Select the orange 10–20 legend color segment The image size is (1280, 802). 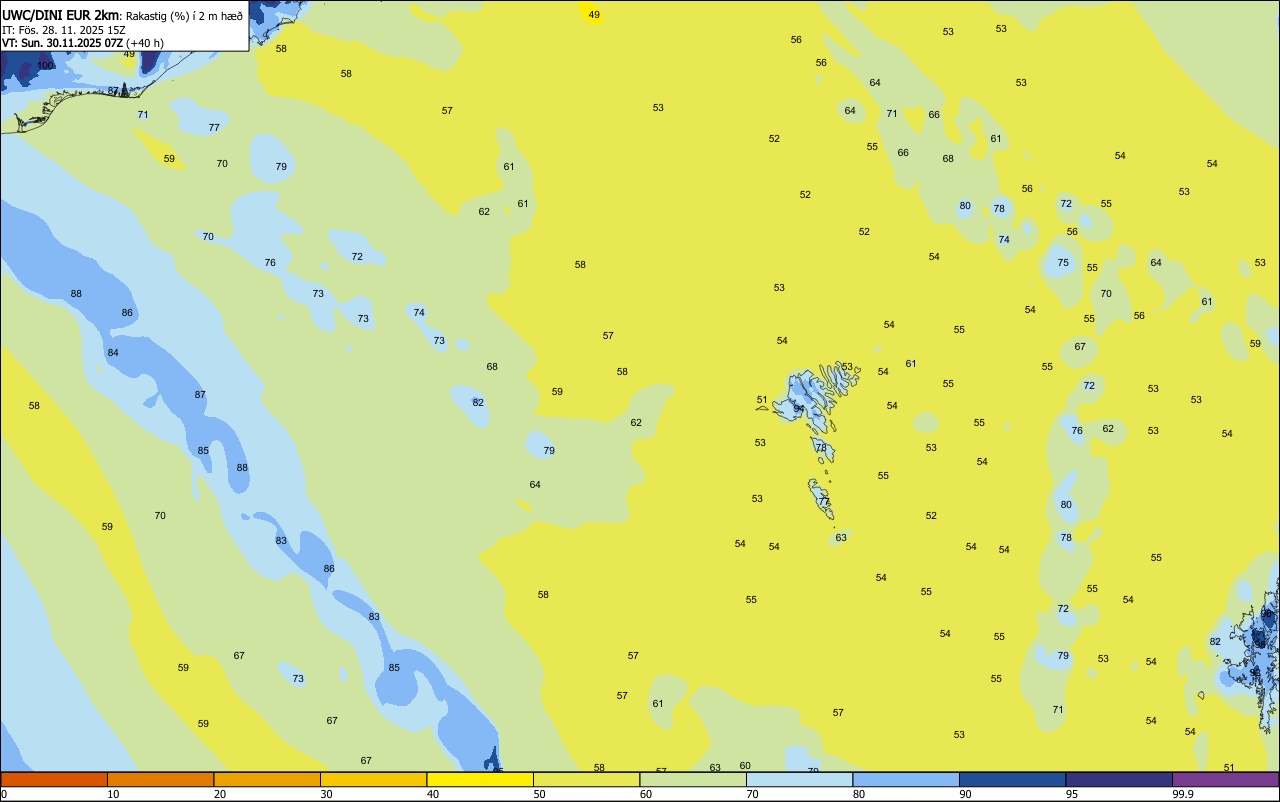click(160, 779)
